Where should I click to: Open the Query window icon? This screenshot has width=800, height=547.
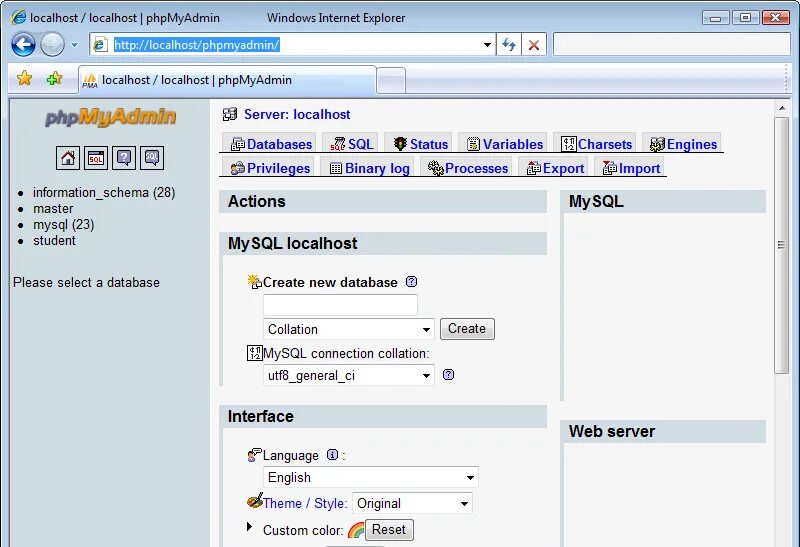click(96, 158)
